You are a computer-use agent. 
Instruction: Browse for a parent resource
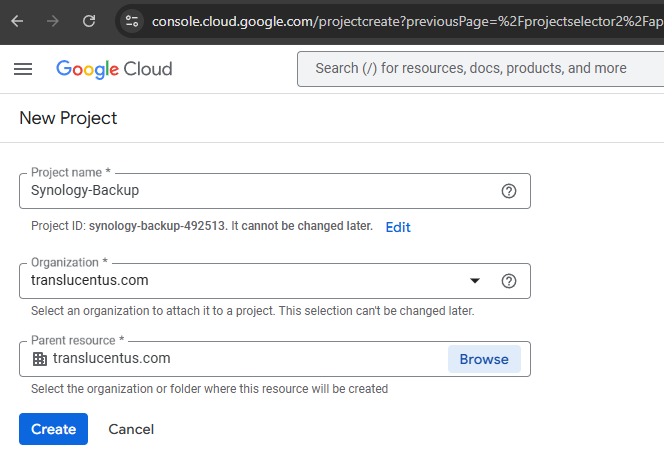[484, 359]
